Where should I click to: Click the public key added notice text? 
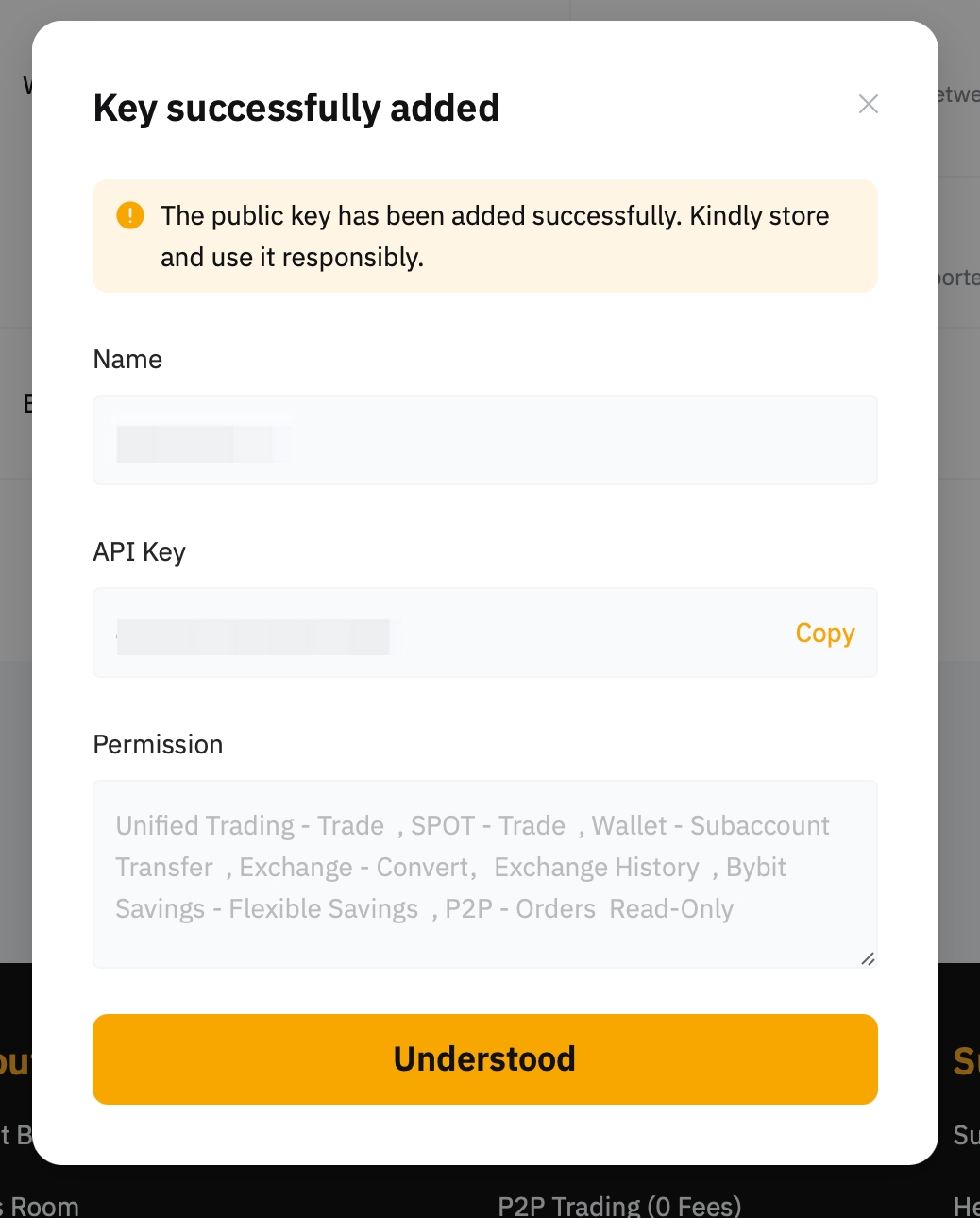495,236
